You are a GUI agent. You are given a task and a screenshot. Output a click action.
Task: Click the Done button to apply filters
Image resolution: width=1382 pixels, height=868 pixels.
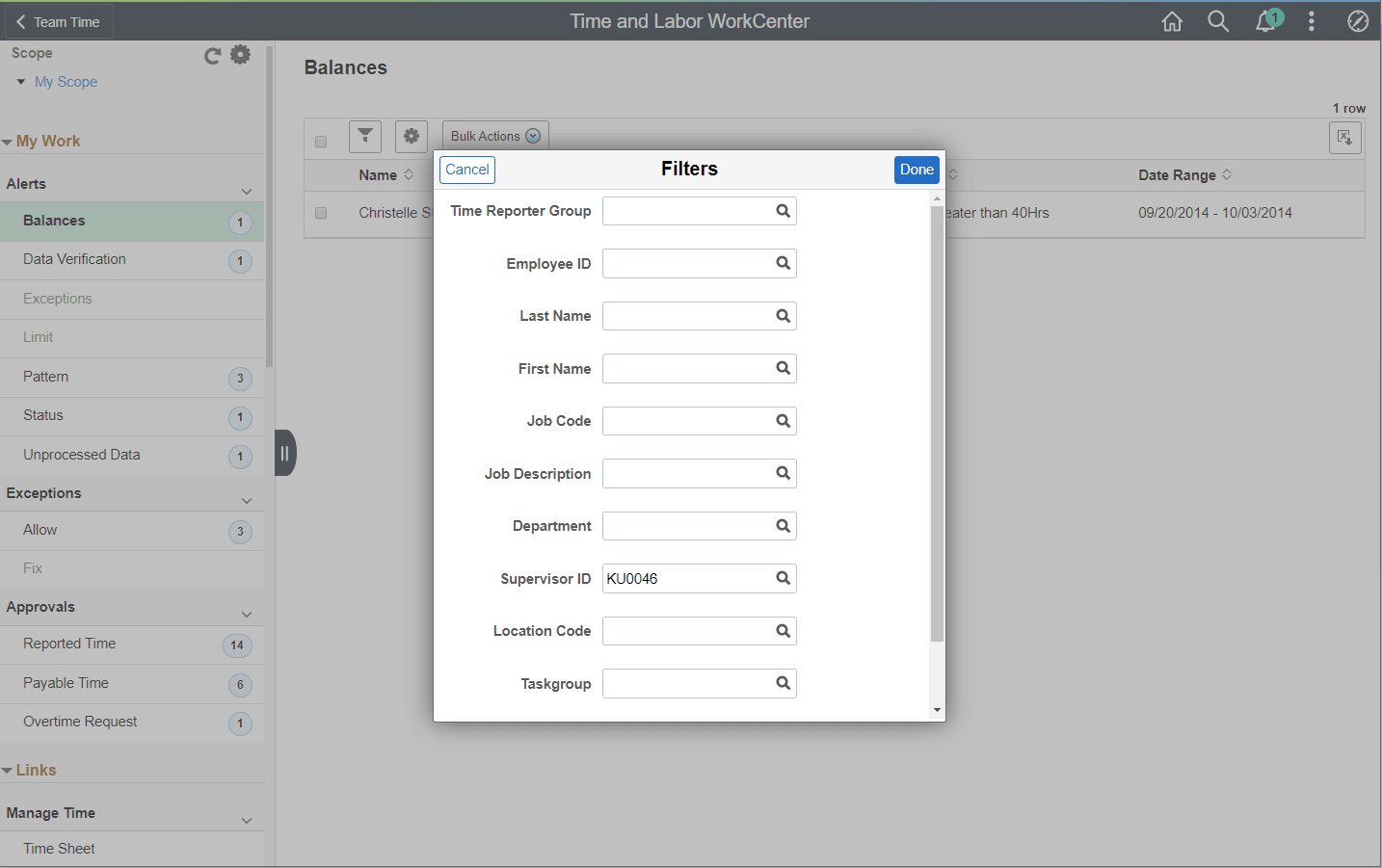[x=917, y=170]
